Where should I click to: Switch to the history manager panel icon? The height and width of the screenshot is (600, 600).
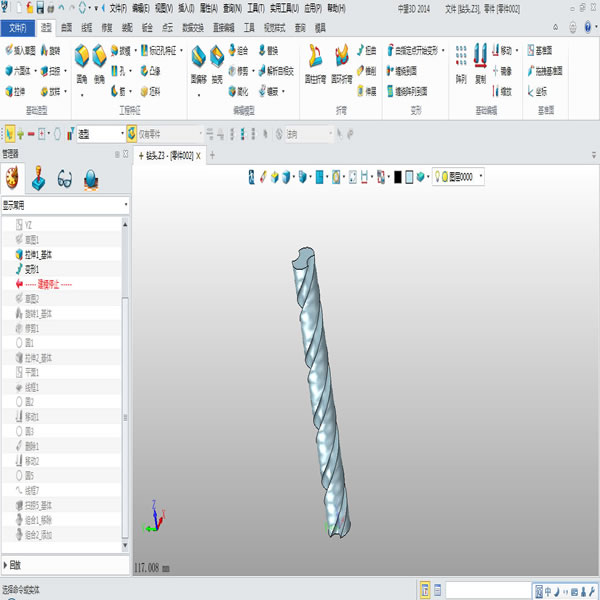pyautogui.click(x=12, y=179)
